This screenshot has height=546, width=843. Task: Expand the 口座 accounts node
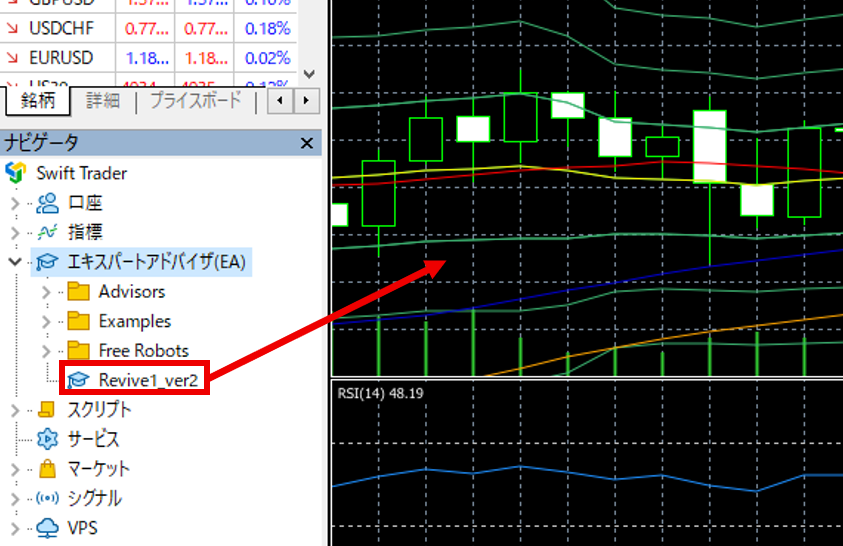(14, 203)
